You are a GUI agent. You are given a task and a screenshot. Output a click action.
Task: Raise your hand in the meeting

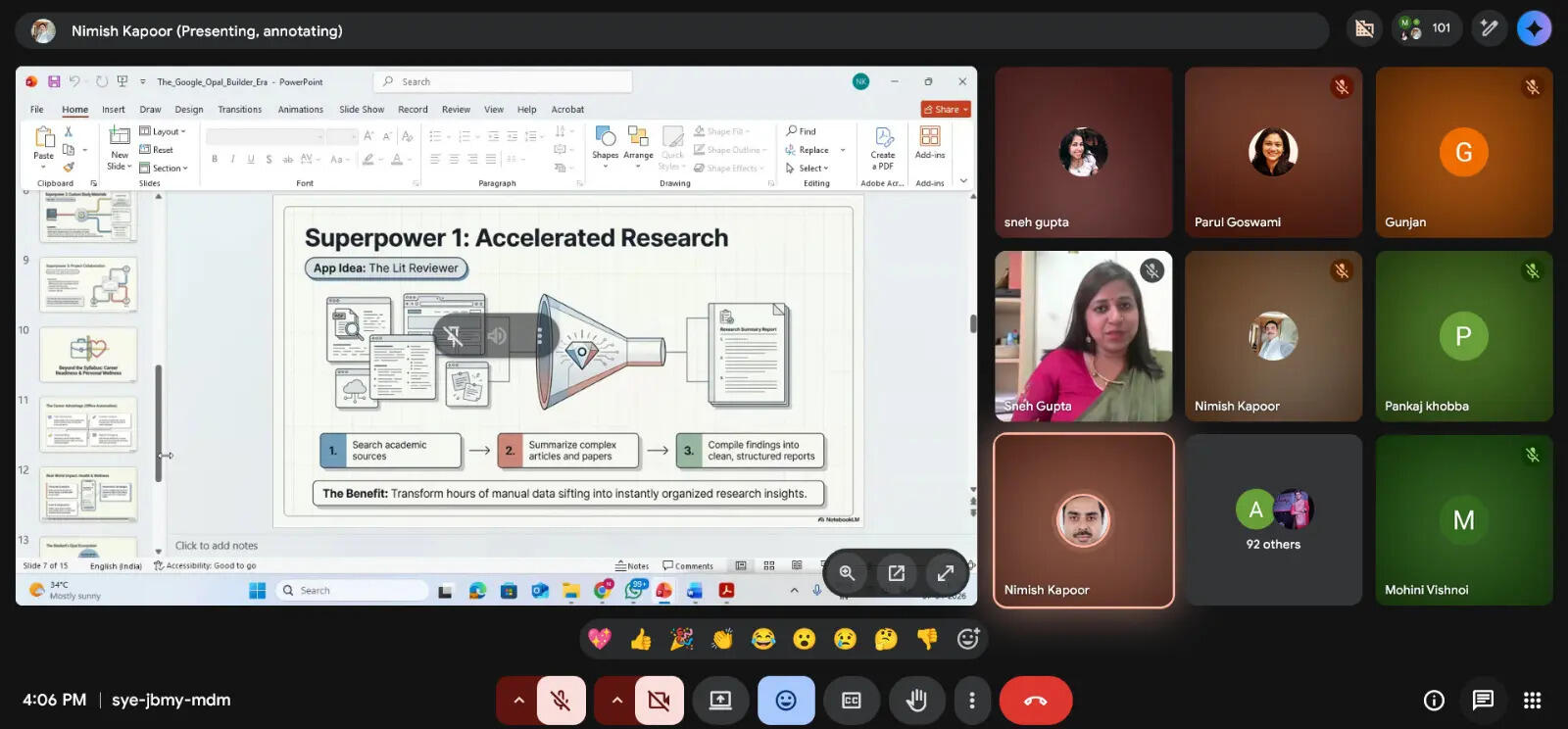point(916,701)
